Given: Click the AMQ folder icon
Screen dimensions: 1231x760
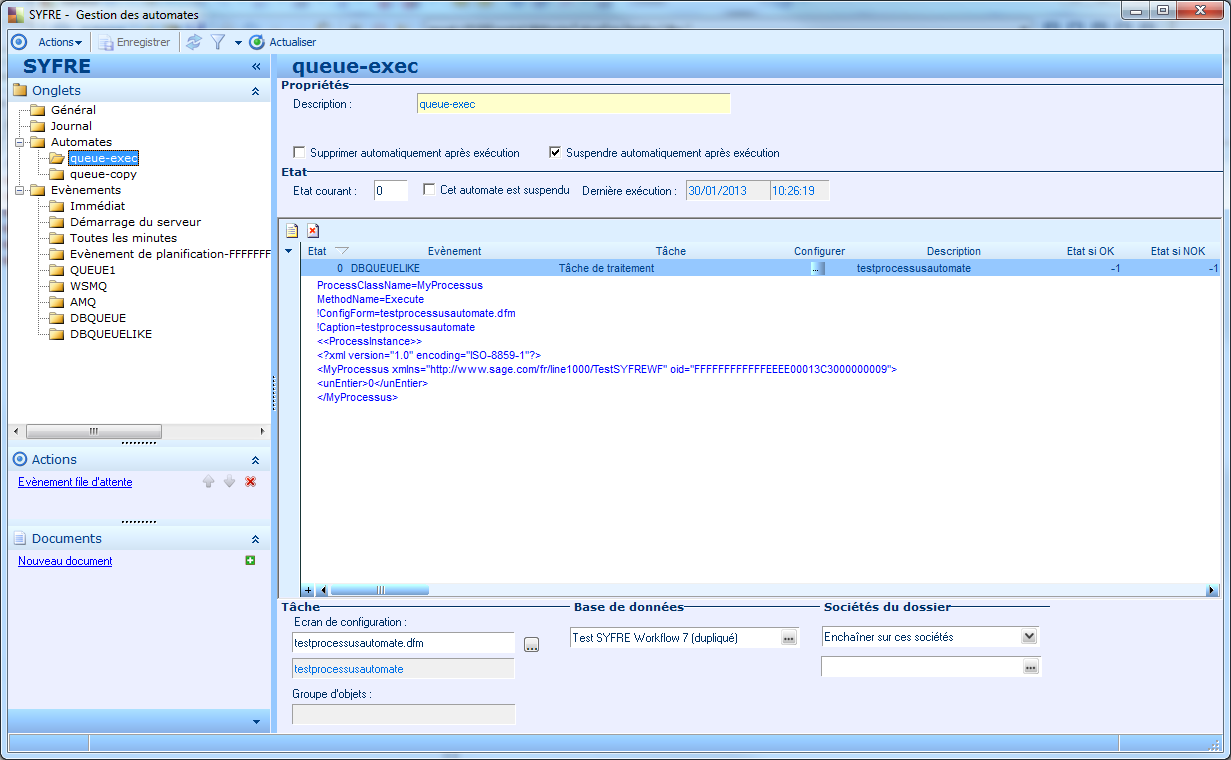Looking at the screenshot, I should tap(57, 302).
